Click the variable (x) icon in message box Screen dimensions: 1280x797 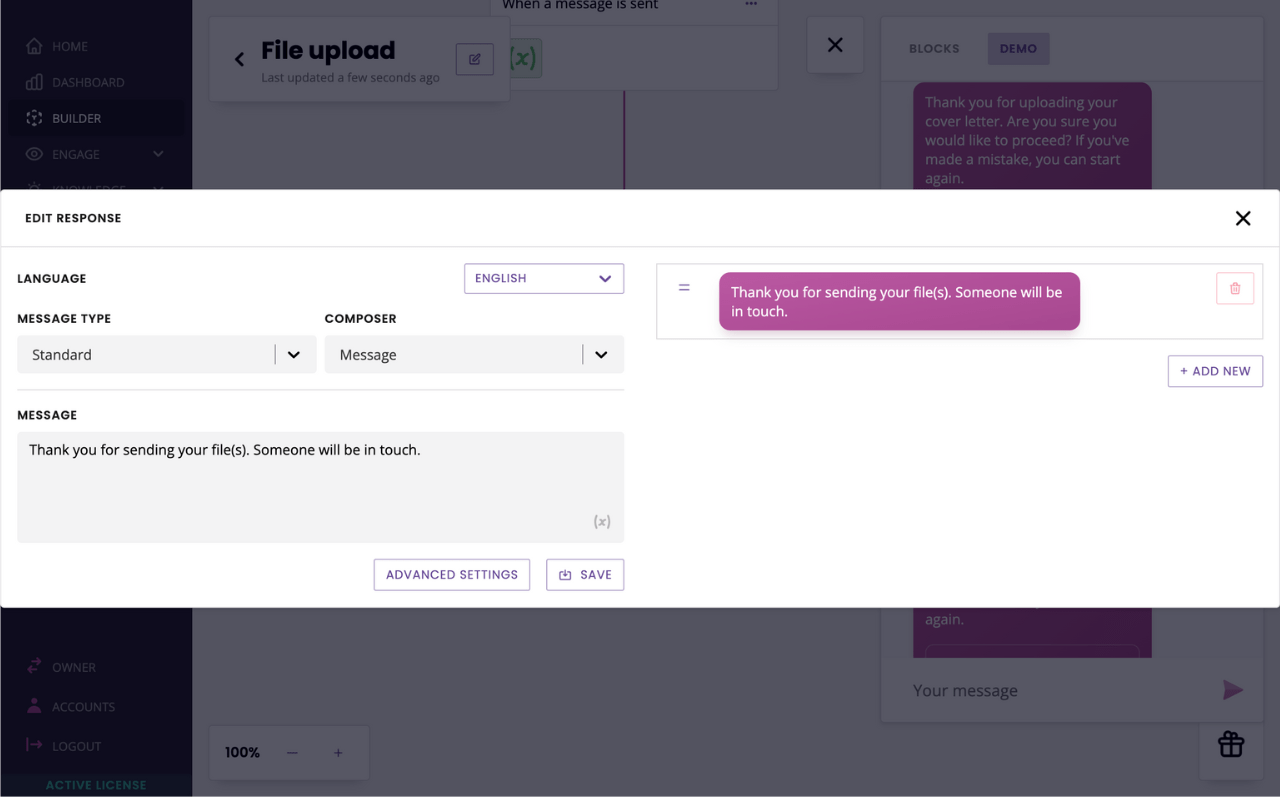click(602, 522)
